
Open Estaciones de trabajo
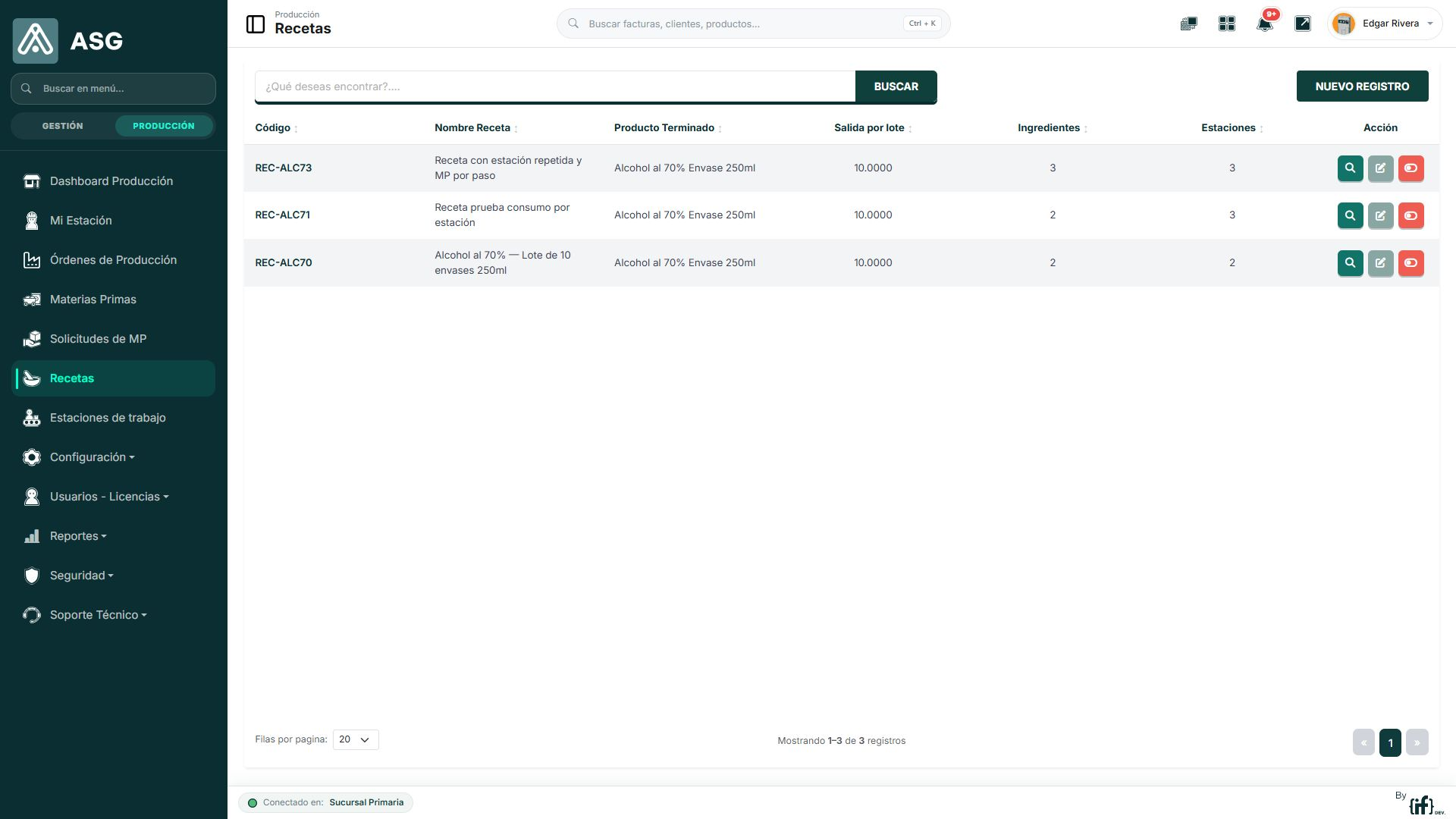click(x=114, y=418)
